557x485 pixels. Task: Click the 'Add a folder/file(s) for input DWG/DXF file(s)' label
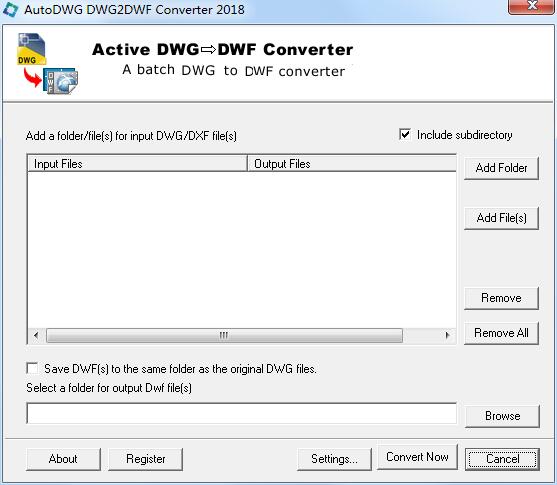[x=131, y=136]
